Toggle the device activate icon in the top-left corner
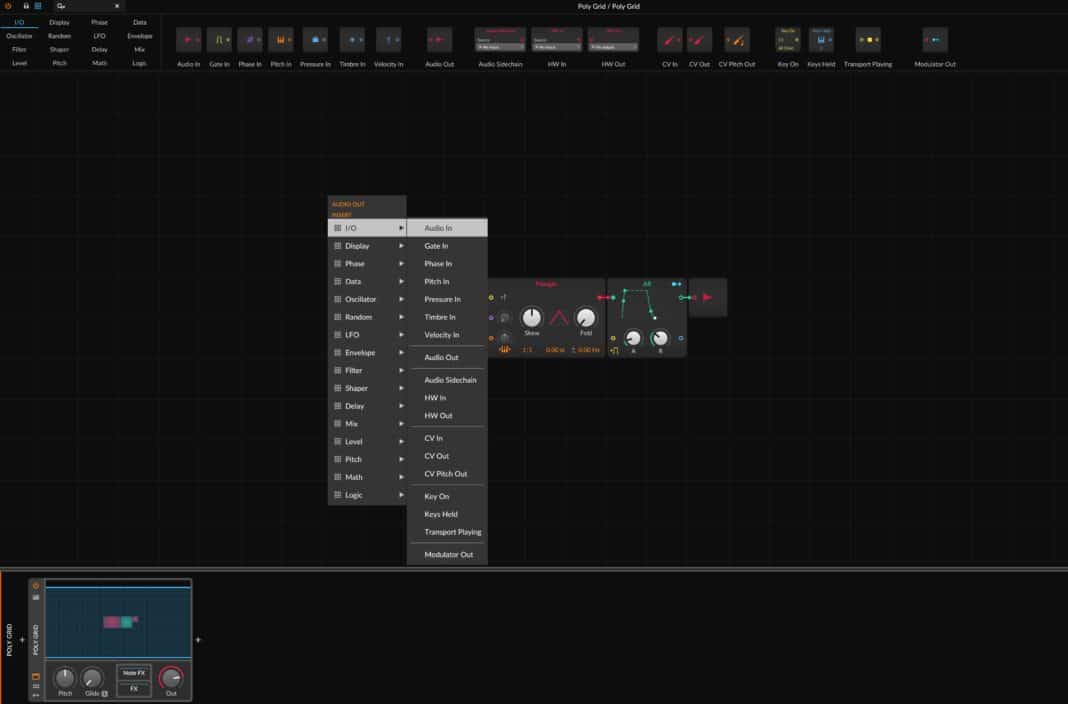 pos(9,6)
